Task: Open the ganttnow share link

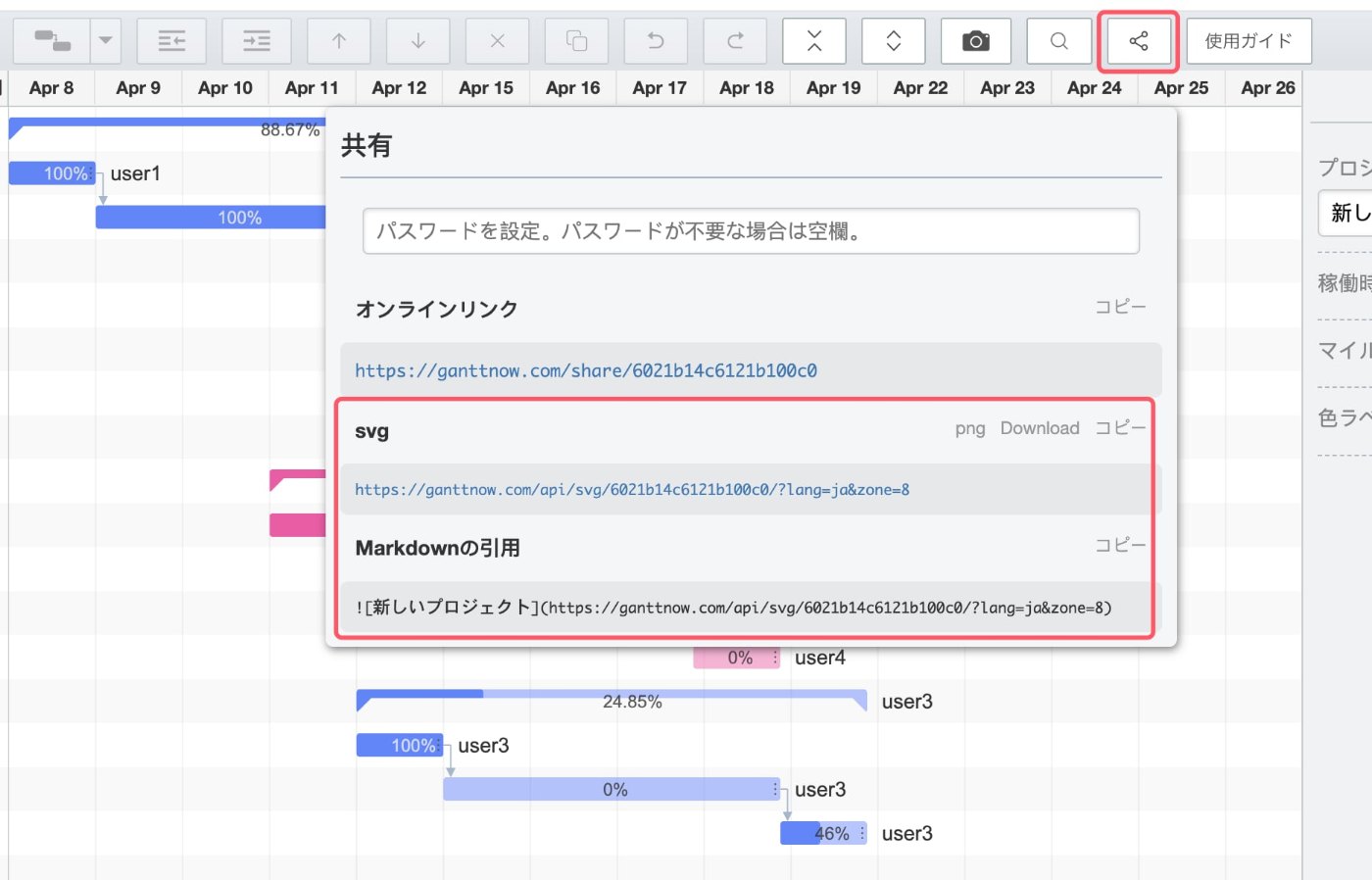Action: coord(586,370)
